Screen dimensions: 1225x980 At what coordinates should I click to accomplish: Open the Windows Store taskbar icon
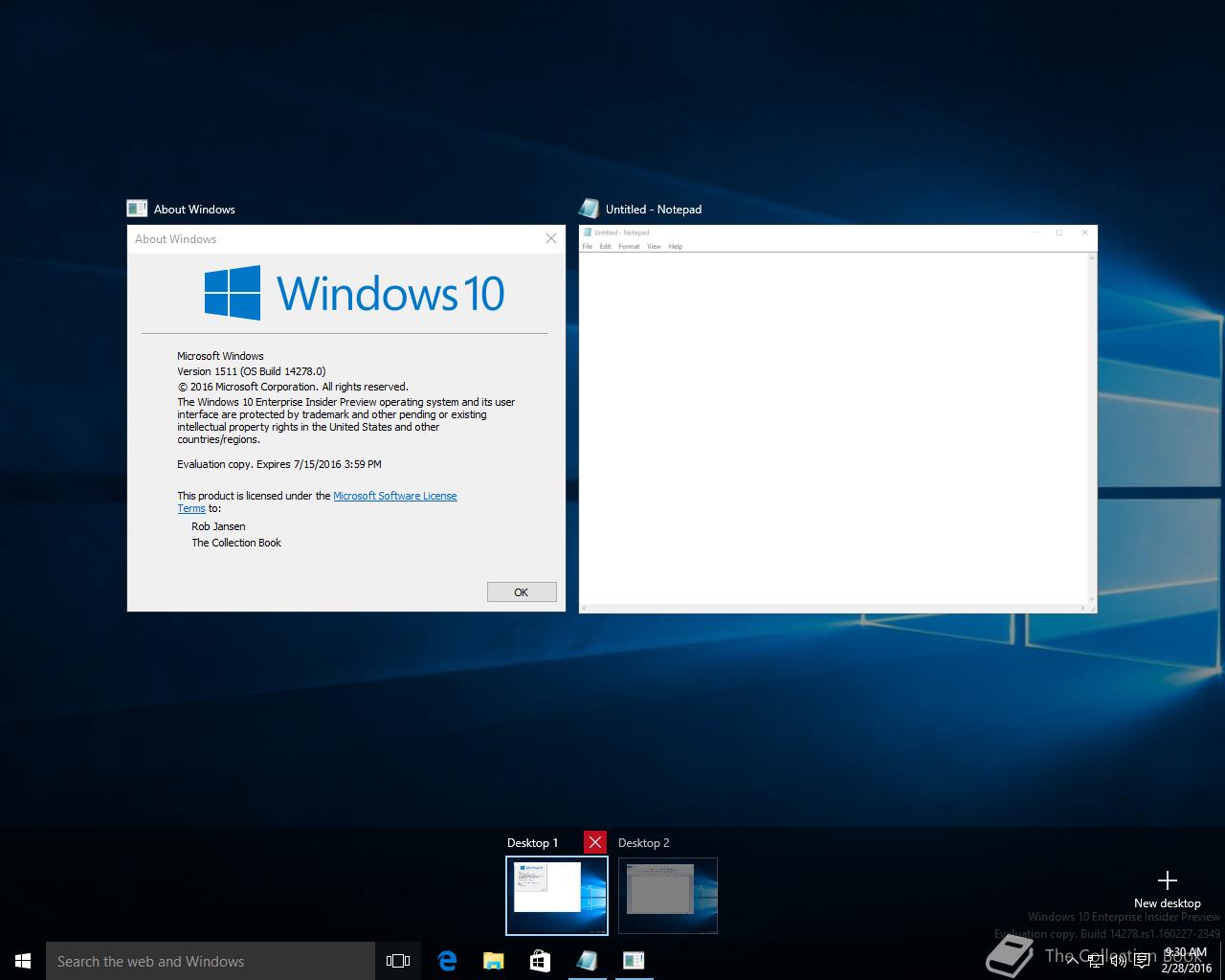pyautogui.click(x=540, y=961)
